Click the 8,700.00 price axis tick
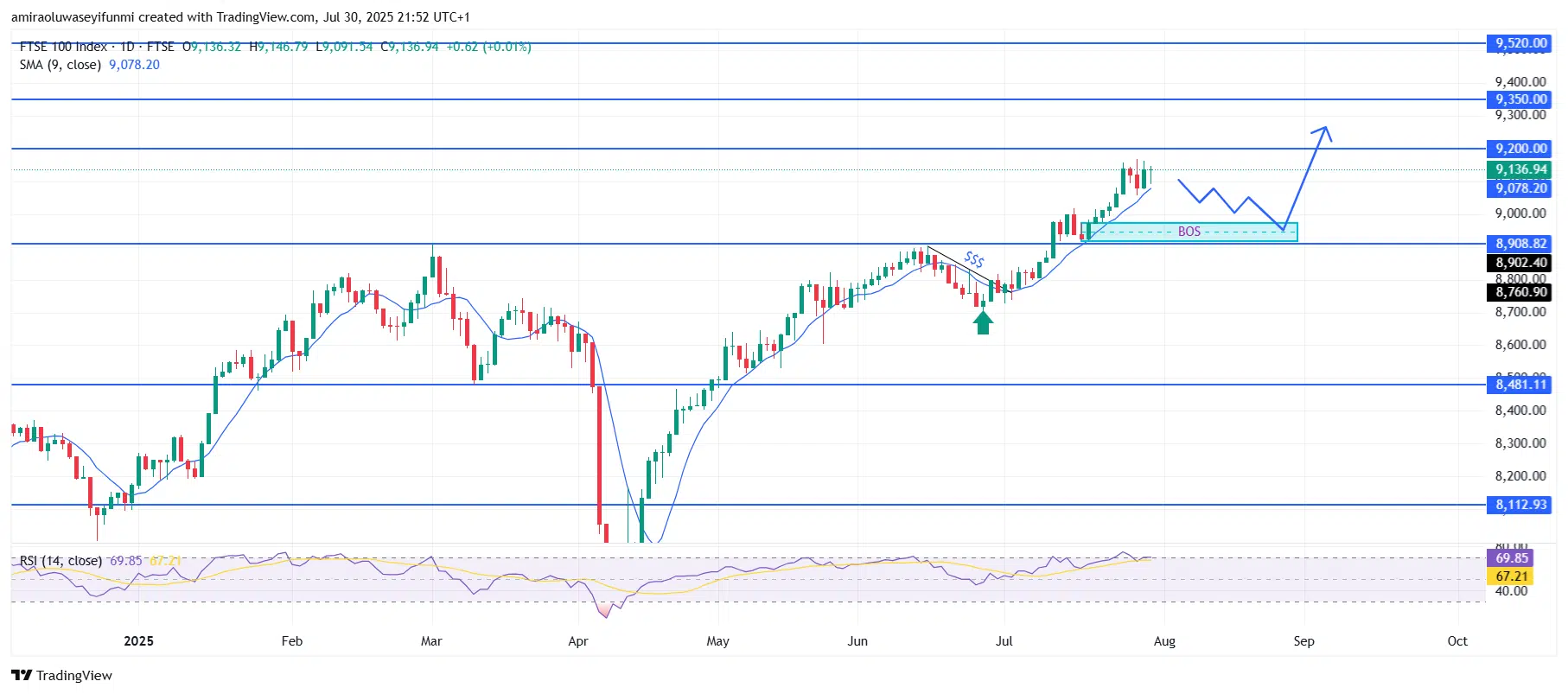The height and width of the screenshot is (694, 1568). pos(1520,312)
